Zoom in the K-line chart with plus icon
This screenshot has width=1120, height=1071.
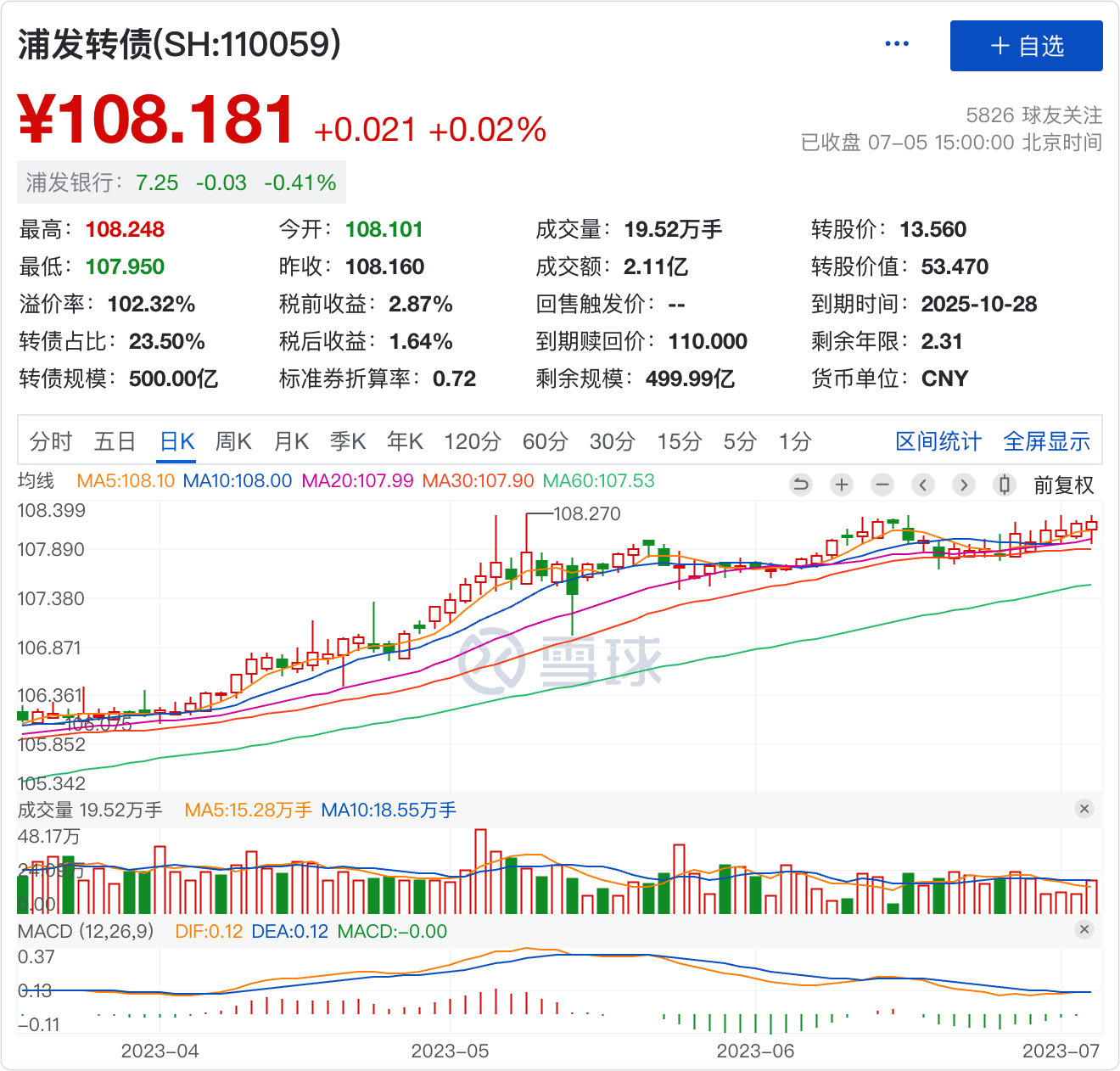841,485
